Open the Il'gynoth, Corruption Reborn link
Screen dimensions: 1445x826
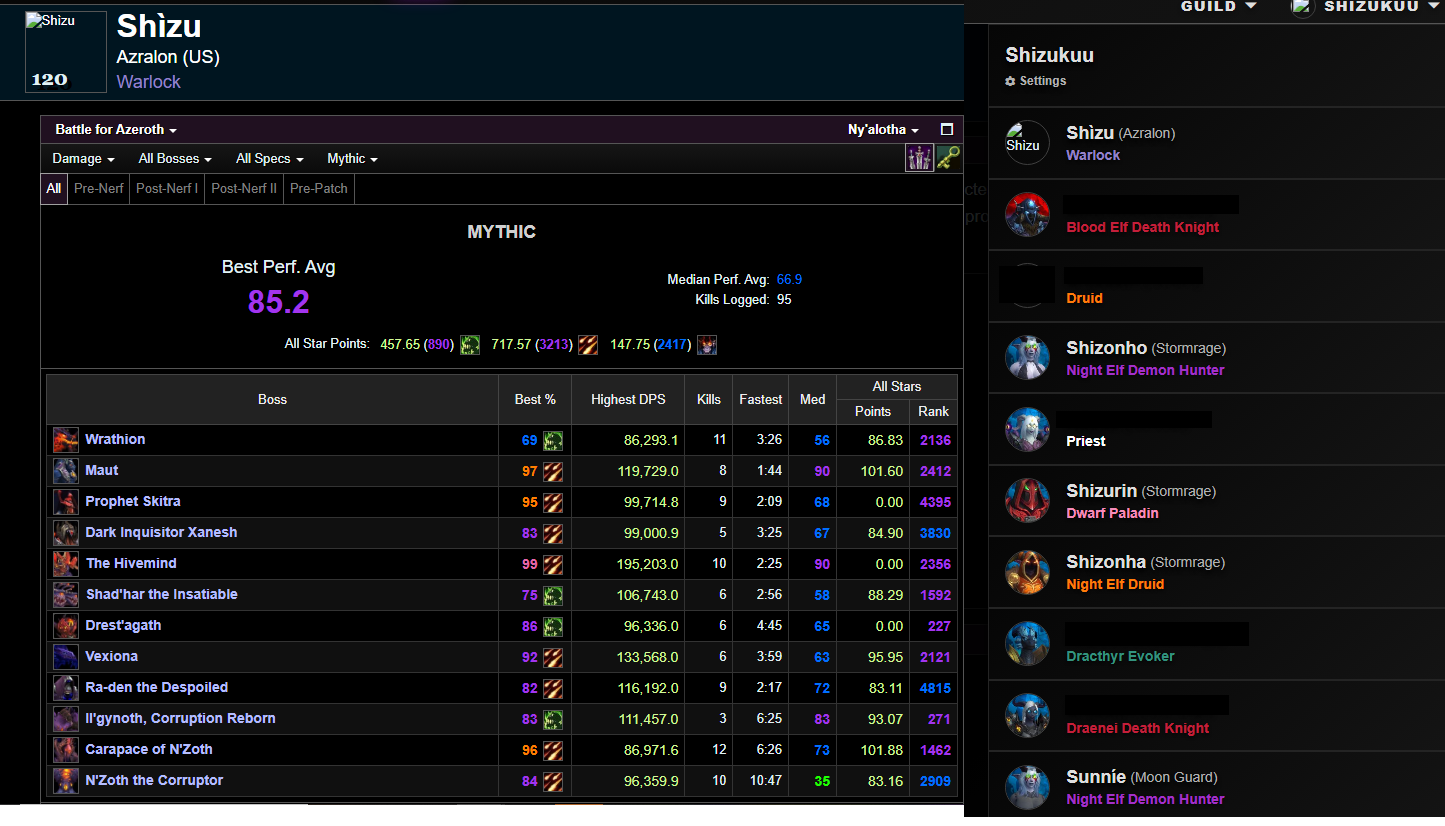point(180,719)
